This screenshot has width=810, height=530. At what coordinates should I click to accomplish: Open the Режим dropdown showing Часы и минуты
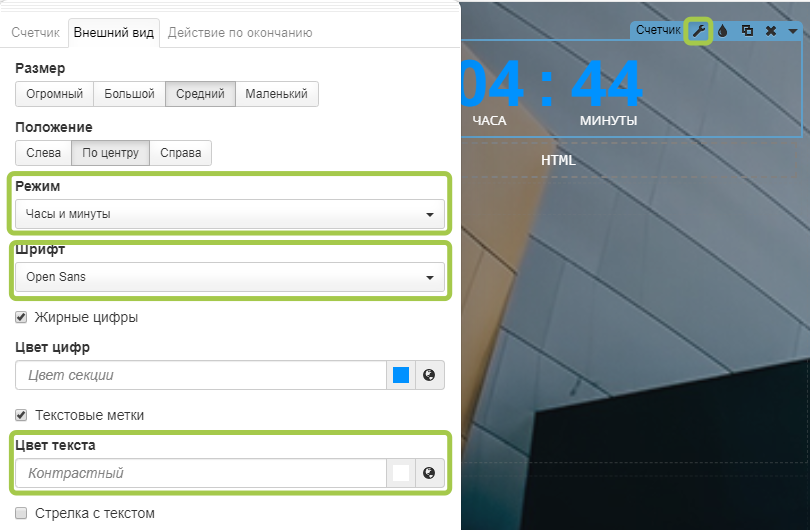coord(230,214)
